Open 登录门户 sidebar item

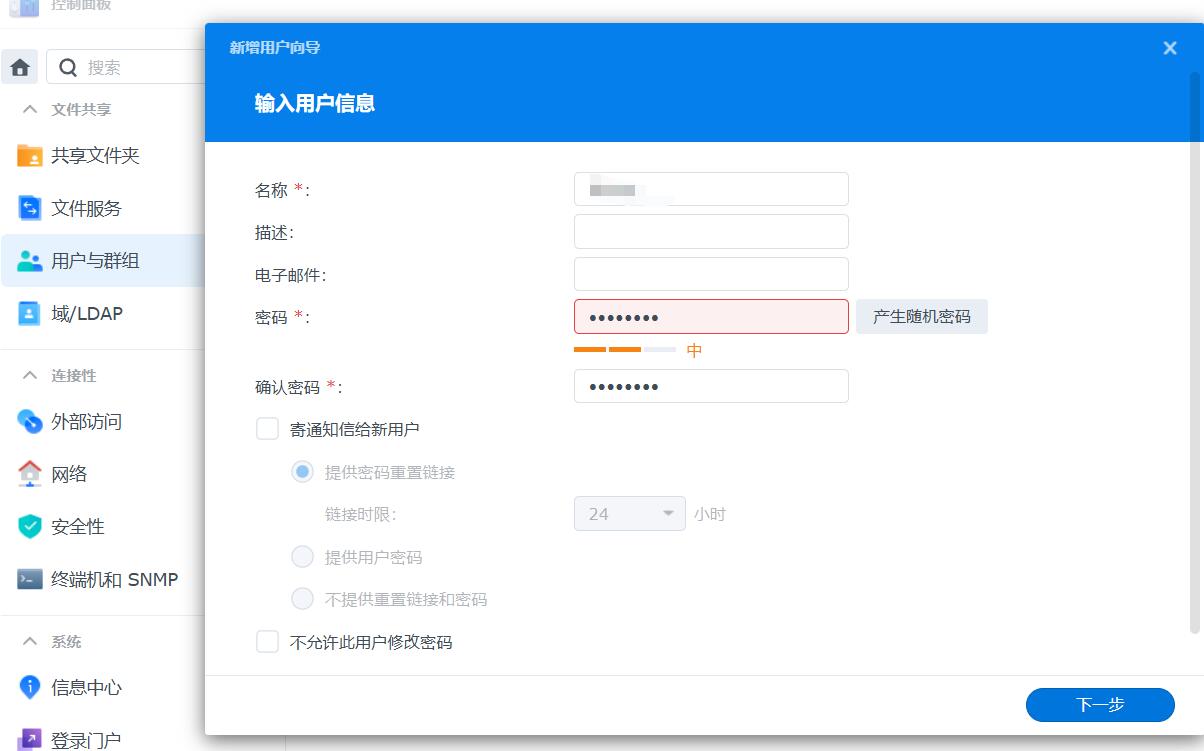(x=85, y=740)
